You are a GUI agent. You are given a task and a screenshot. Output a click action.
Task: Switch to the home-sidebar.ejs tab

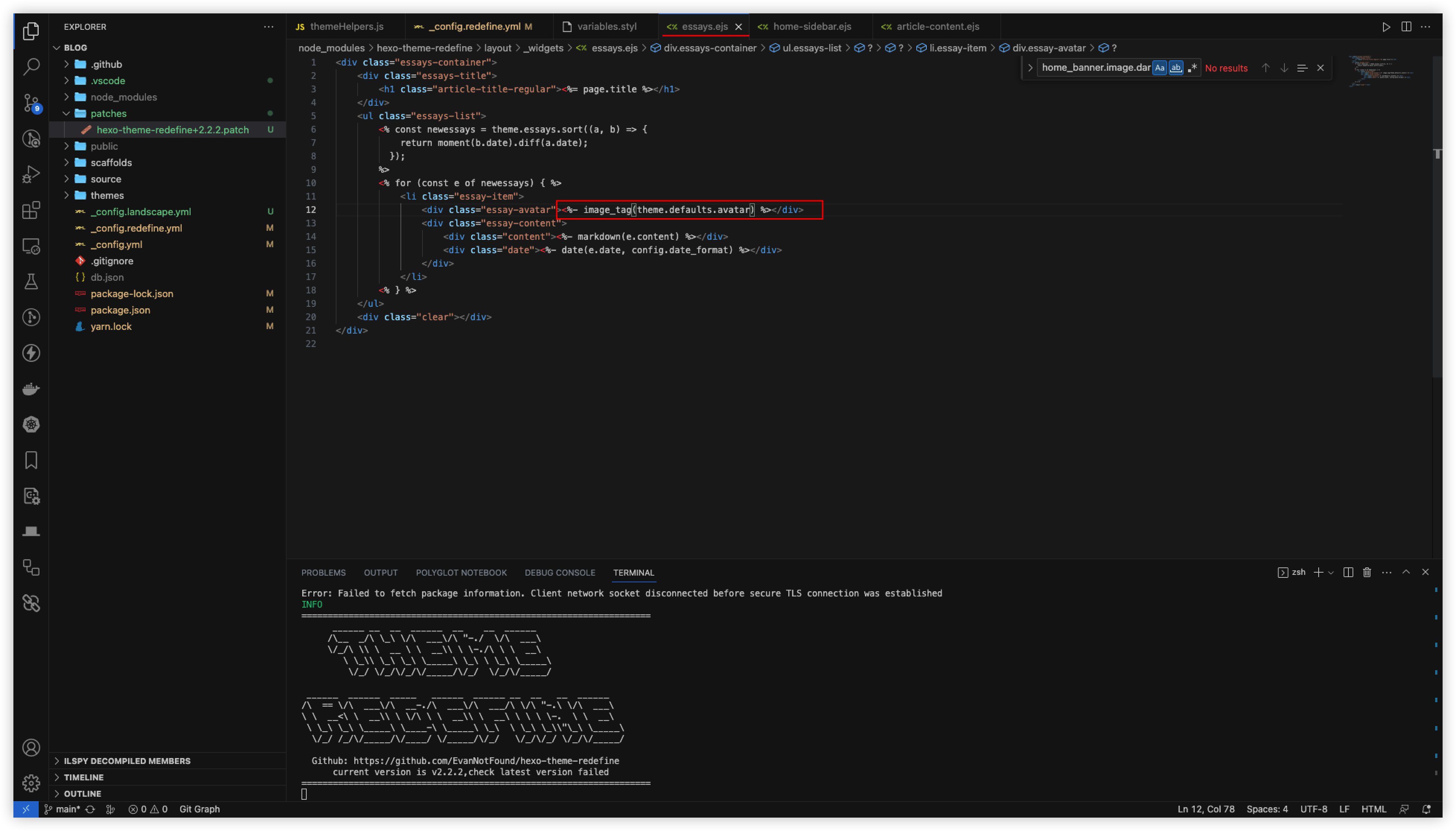pyautogui.click(x=811, y=26)
